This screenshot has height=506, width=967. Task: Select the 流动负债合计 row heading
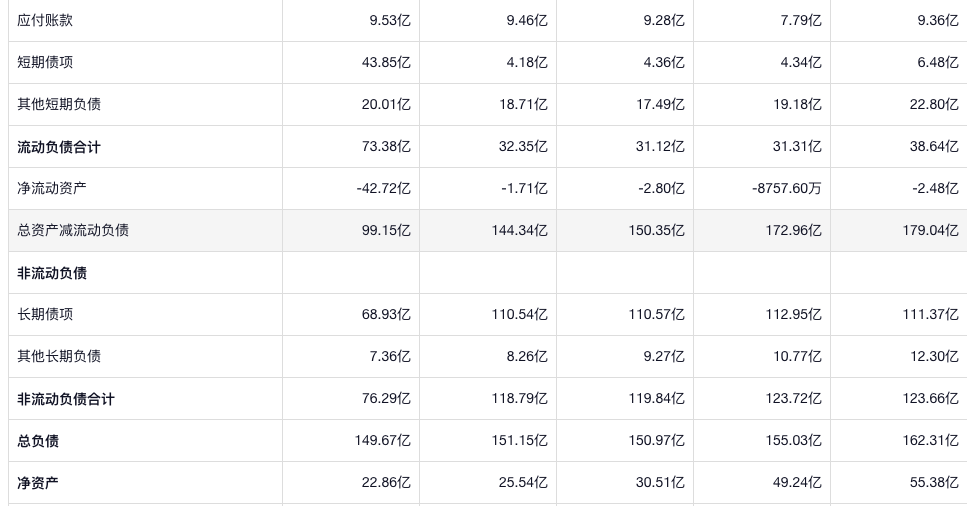tap(59, 147)
